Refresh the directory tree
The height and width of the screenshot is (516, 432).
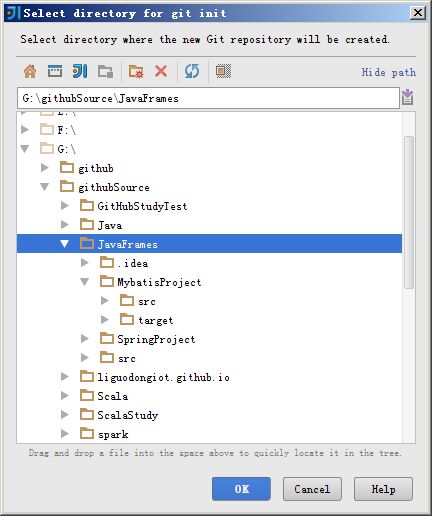[x=192, y=71]
